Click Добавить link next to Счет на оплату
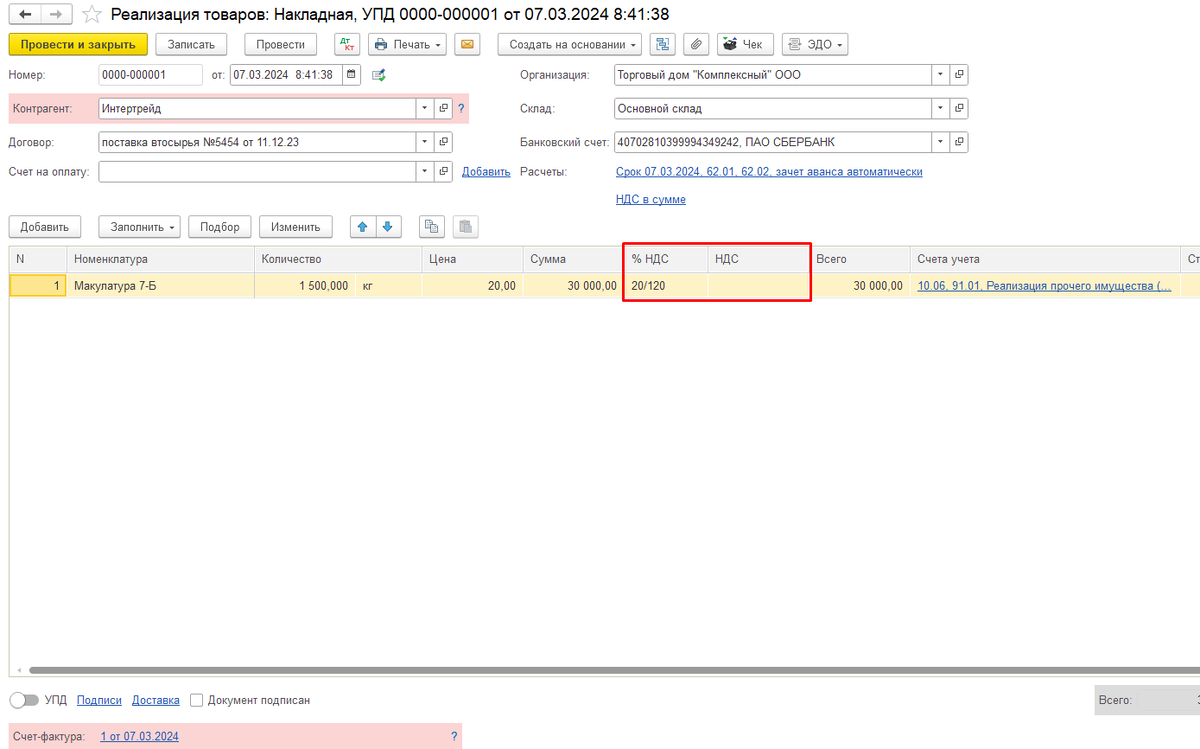 click(x=486, y=172)
